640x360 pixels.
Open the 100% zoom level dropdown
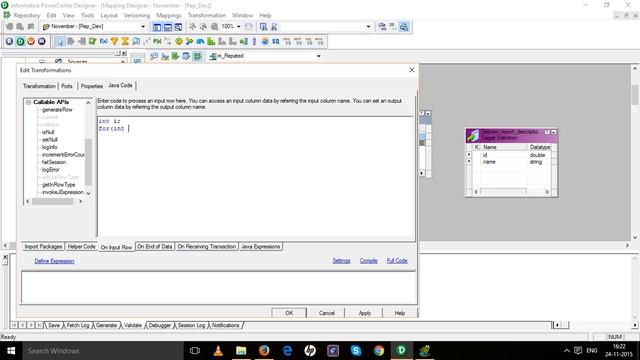pos(239,27)
